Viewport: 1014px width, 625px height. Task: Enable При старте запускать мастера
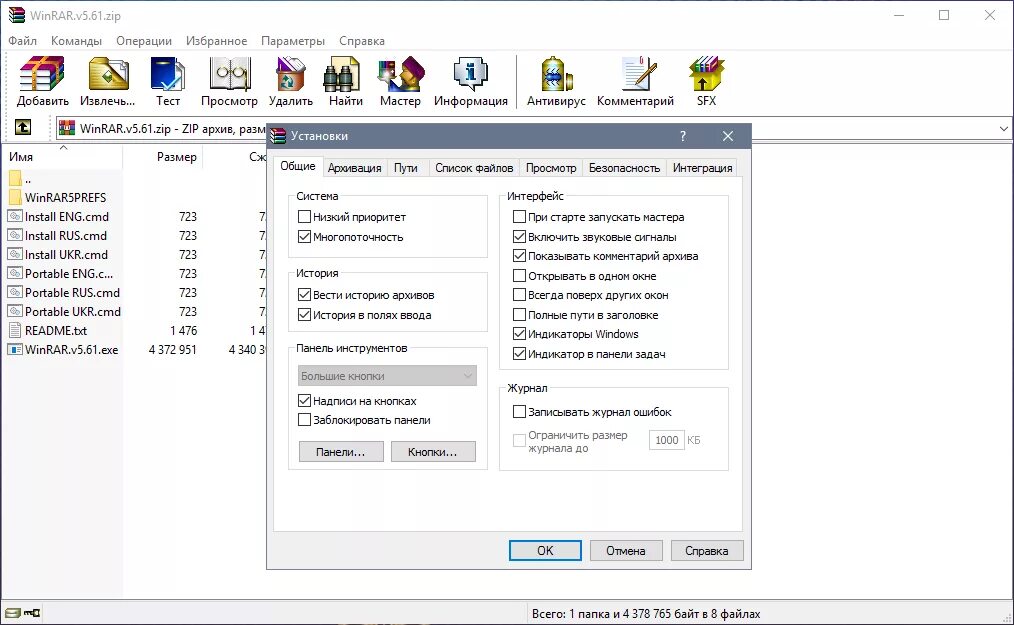(519, 217)
